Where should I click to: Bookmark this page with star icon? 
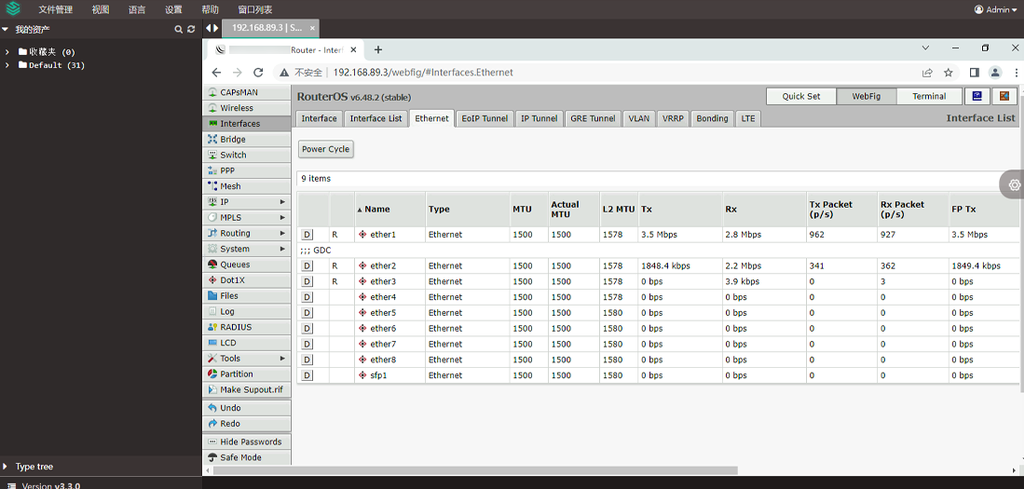(x=948, y=72)
